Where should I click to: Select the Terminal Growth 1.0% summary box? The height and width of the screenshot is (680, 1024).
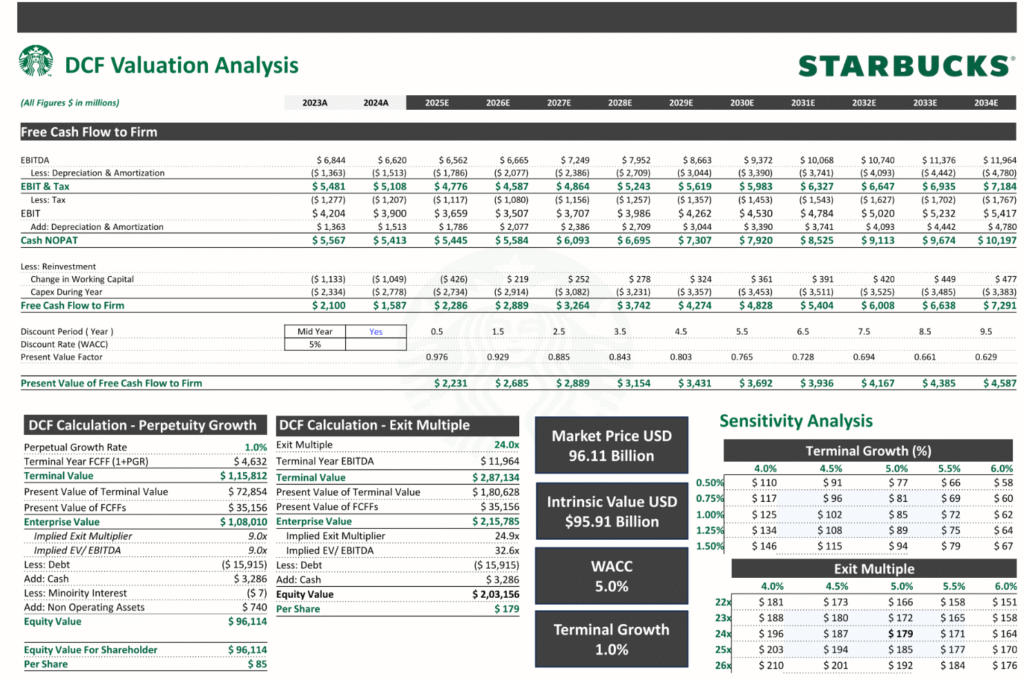pyautogui.click(x=611, y=639)
